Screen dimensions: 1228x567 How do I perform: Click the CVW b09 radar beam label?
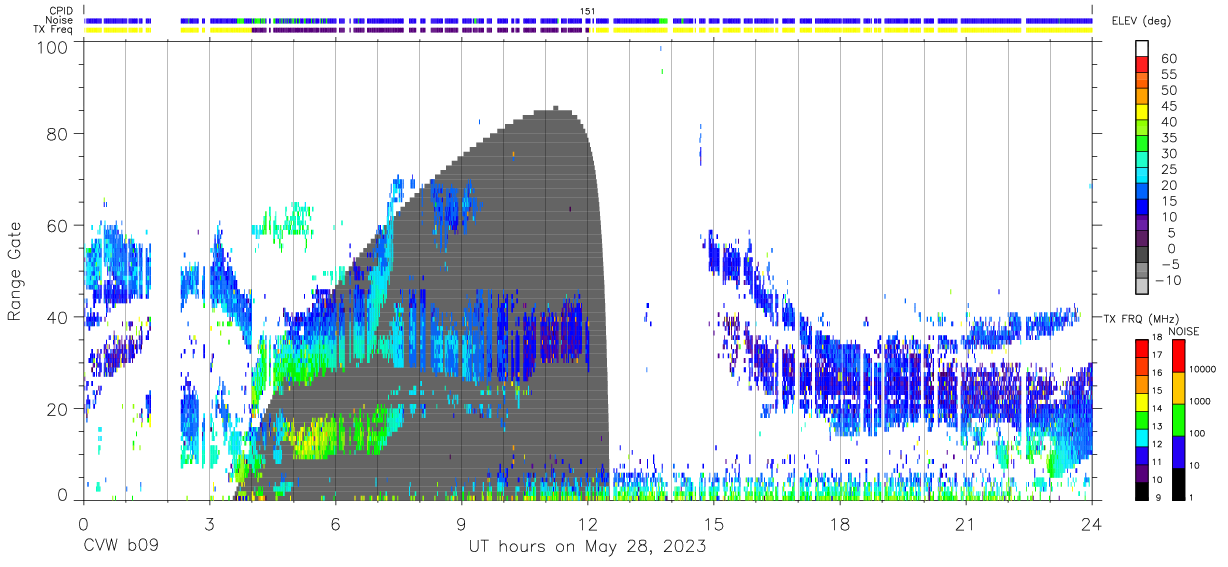[x=121, y=547]
